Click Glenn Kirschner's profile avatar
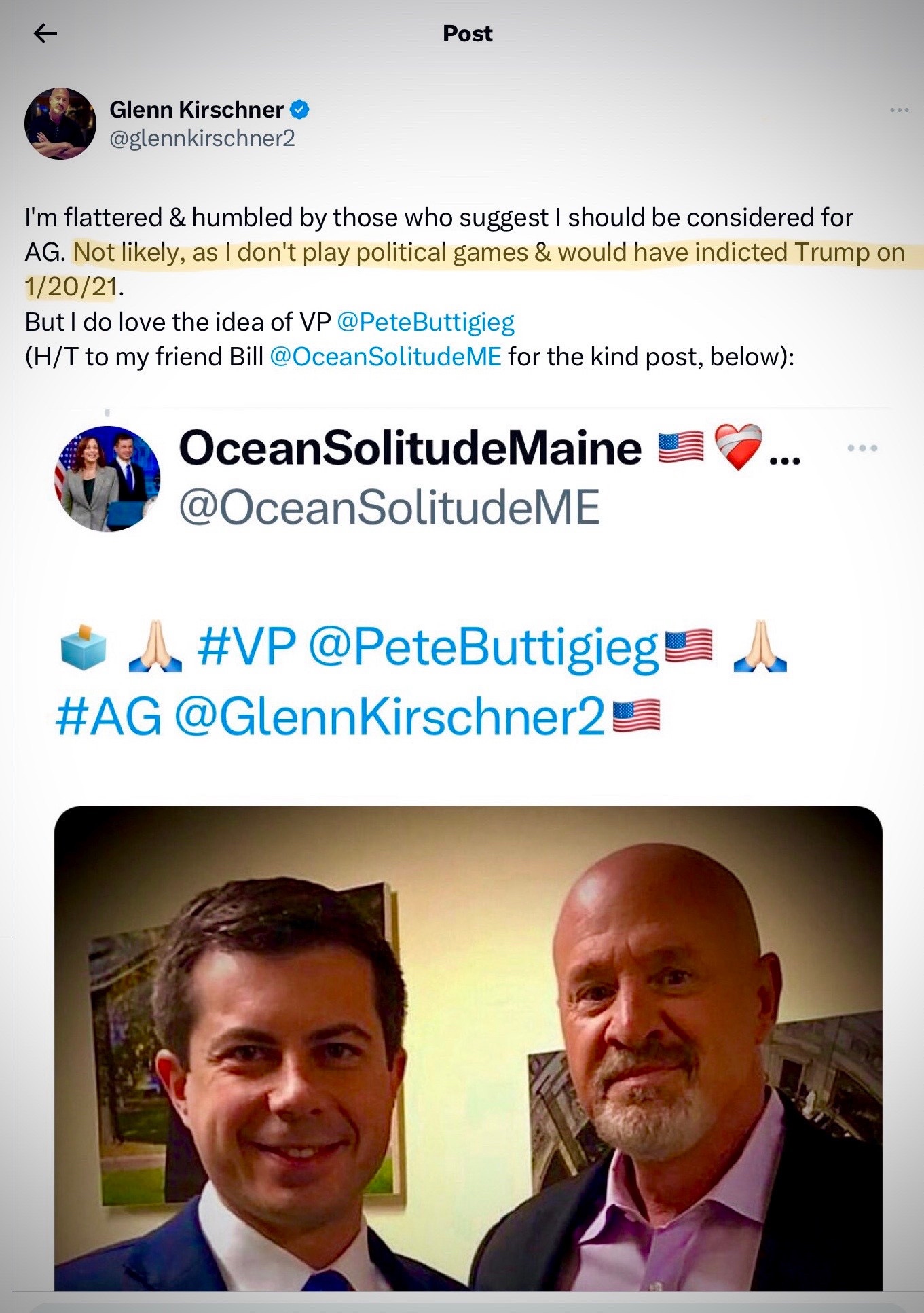Screen dimensions: 924x1313 click(x=60, y=124)
